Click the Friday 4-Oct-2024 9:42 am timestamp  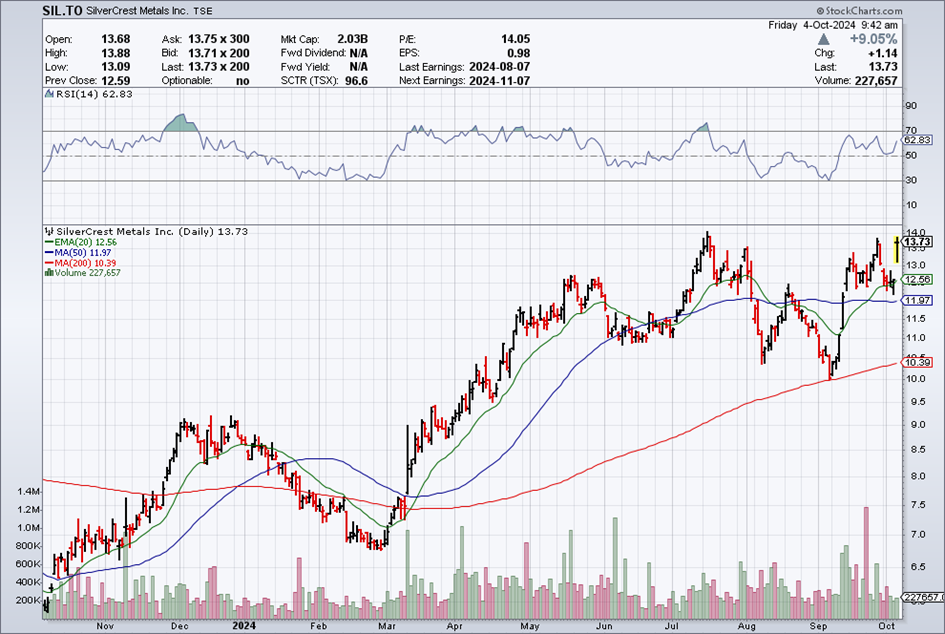click(x=833, y=25)
